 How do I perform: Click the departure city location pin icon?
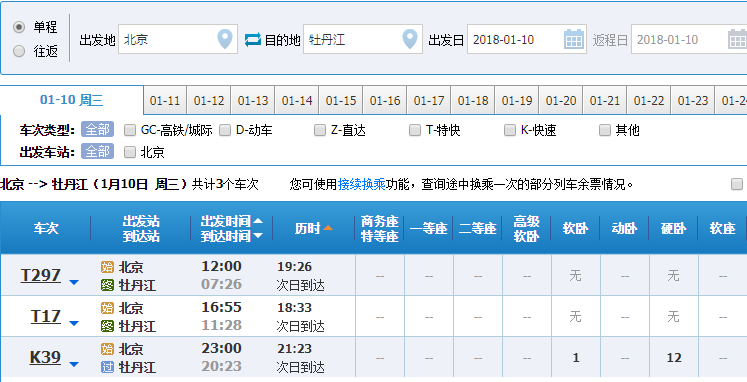pos(225,39)
